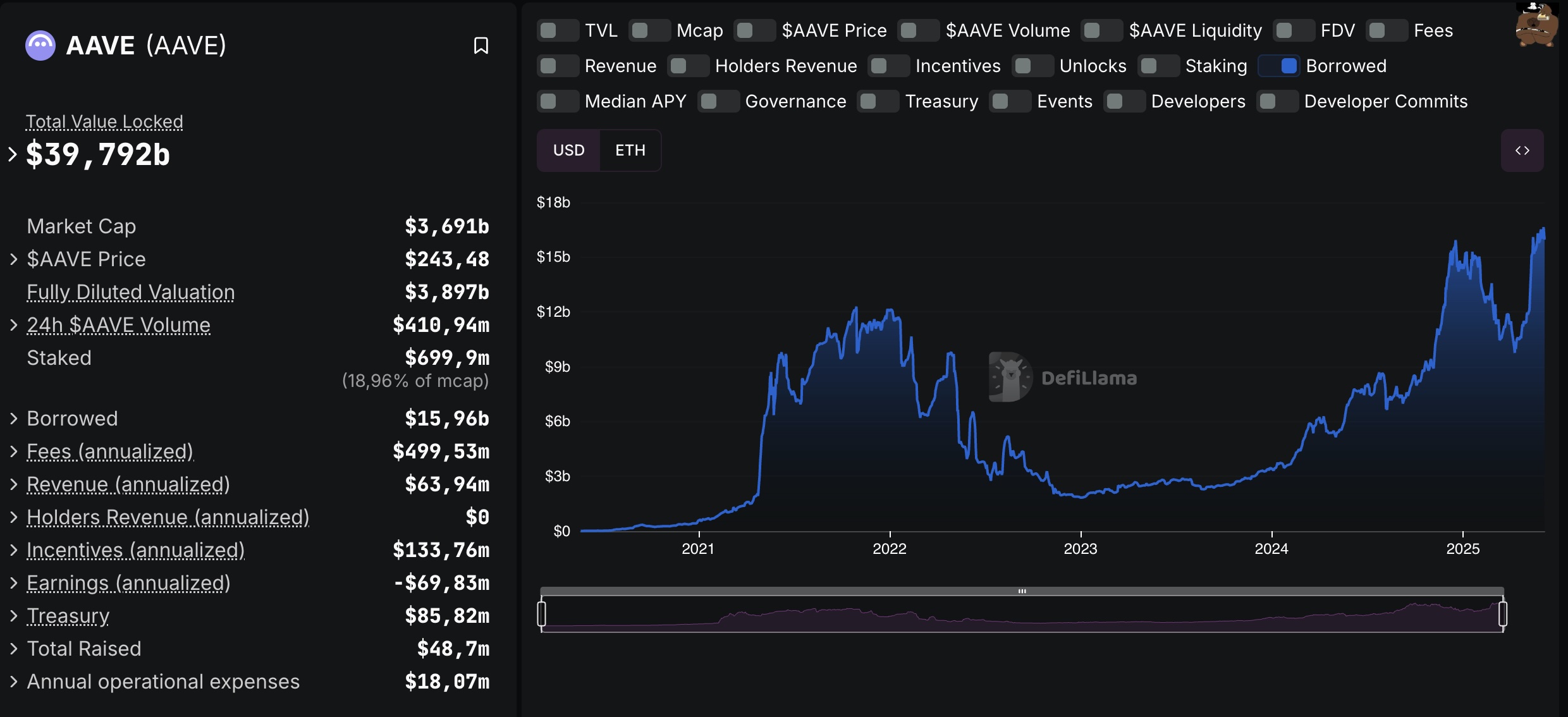The width and height of the screenshot is (1568, 717).
Task: Click the Market Cap value $3,691b
Action: point(447,226)
